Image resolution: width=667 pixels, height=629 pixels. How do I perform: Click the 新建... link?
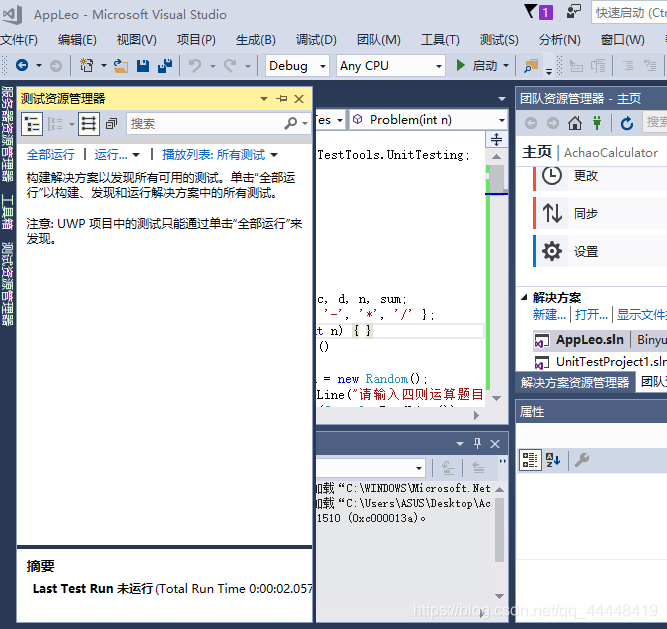coord(549,315)
